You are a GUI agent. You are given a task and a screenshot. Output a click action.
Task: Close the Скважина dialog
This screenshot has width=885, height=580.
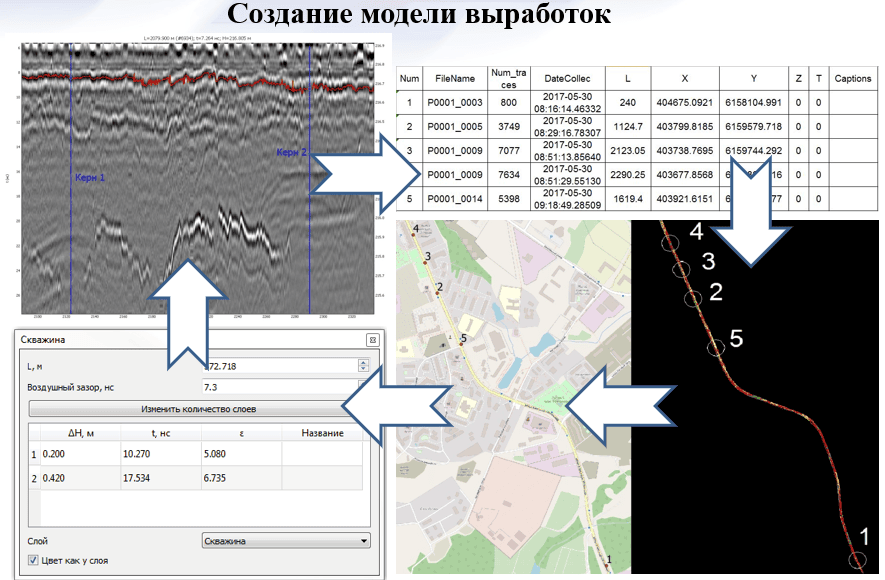click(x=371, y=339)
